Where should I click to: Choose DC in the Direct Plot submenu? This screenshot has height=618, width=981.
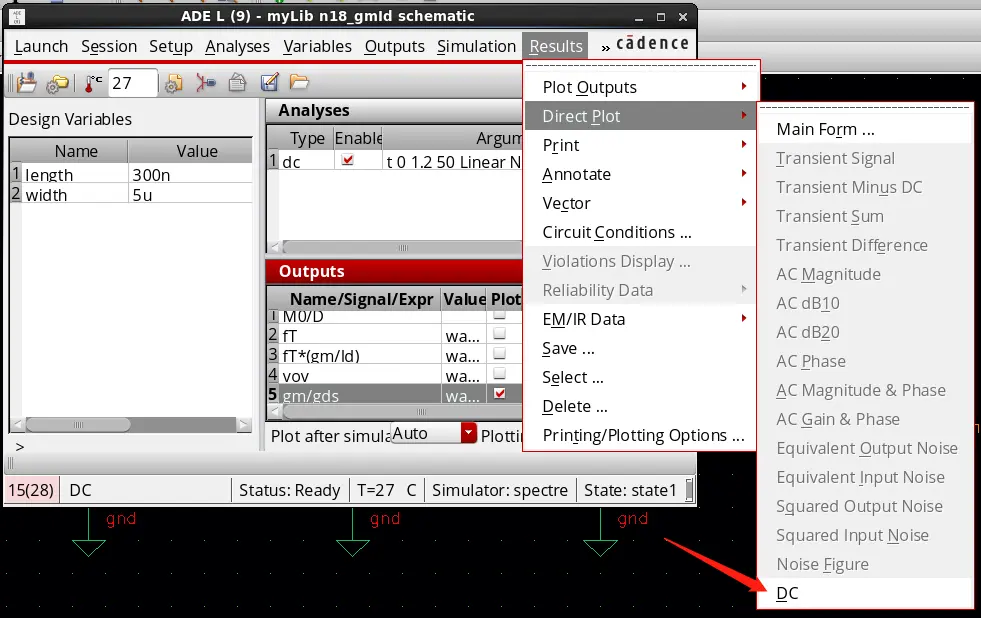click(865, 593)
